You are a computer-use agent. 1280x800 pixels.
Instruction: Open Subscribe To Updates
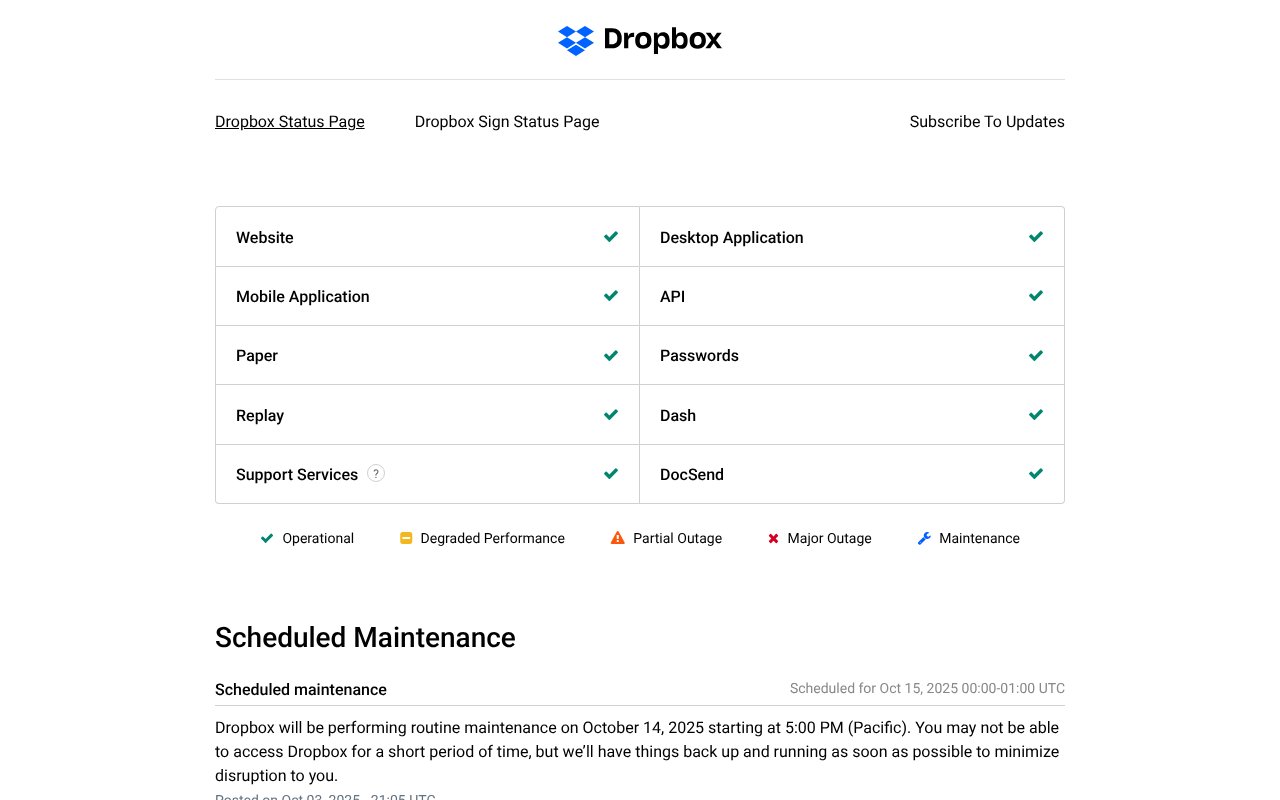(987, 122)
